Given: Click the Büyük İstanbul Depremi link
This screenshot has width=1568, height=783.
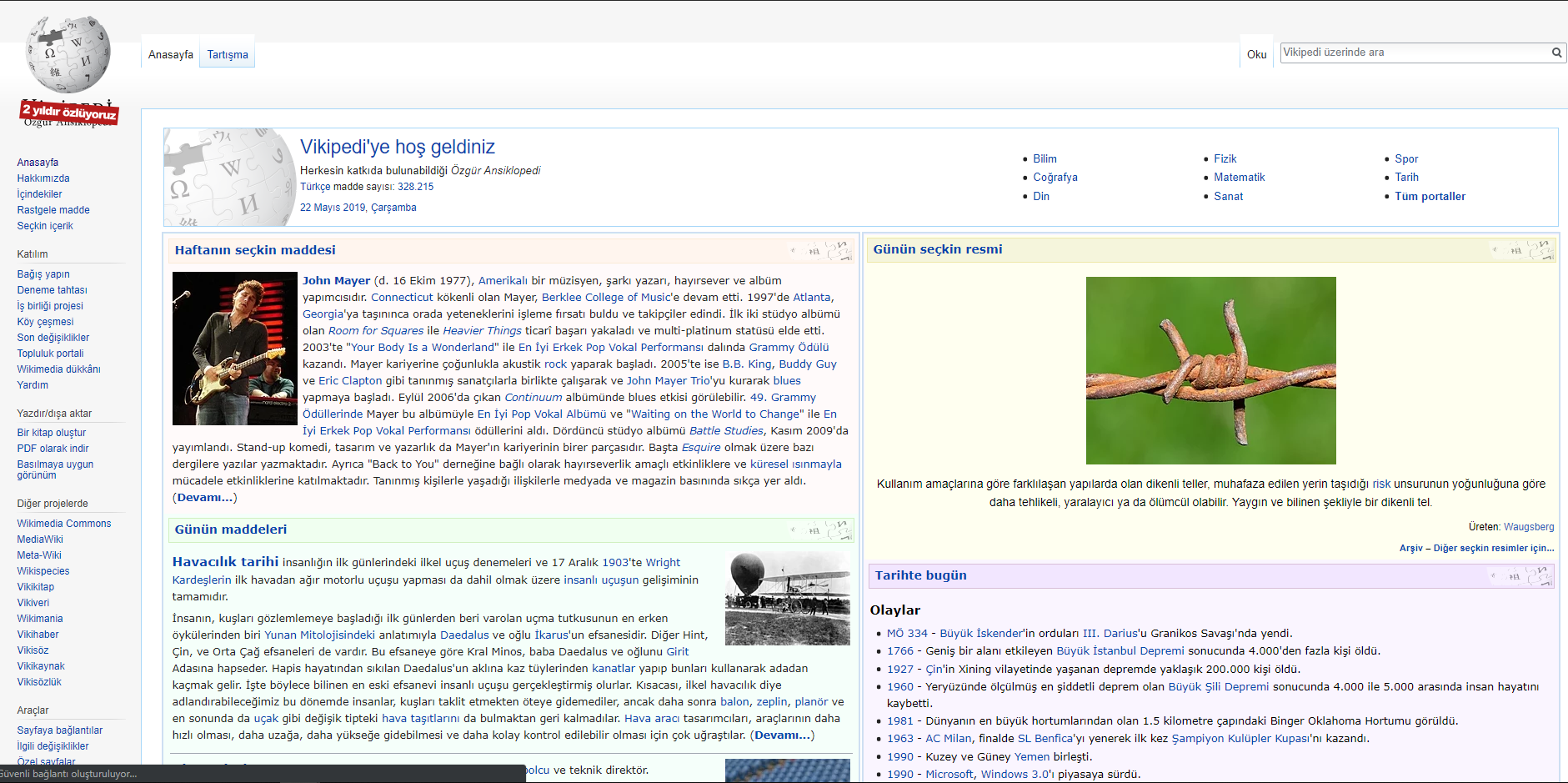Looking at the screenshot, I should (x=1120, y=651).
